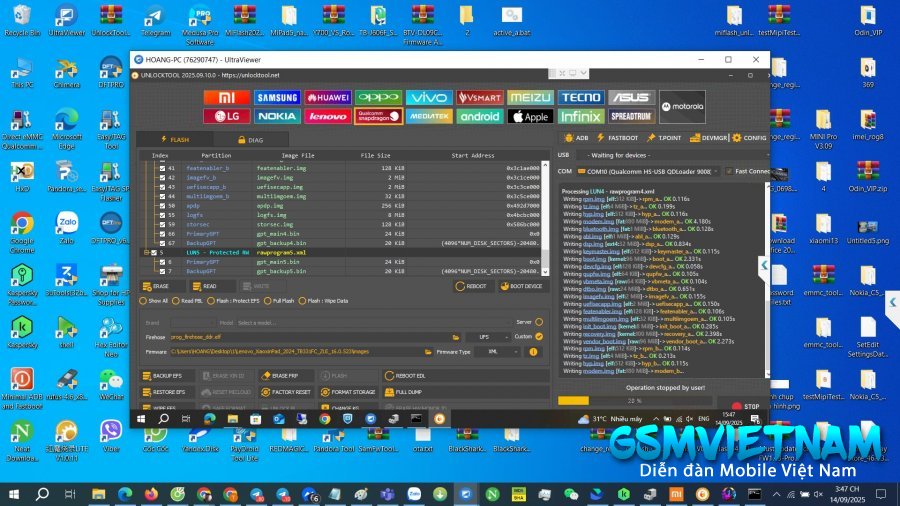The width and height of the screenshot is (900, 506).
Task: Choose the Samsung brand tile
Action: 277,98
